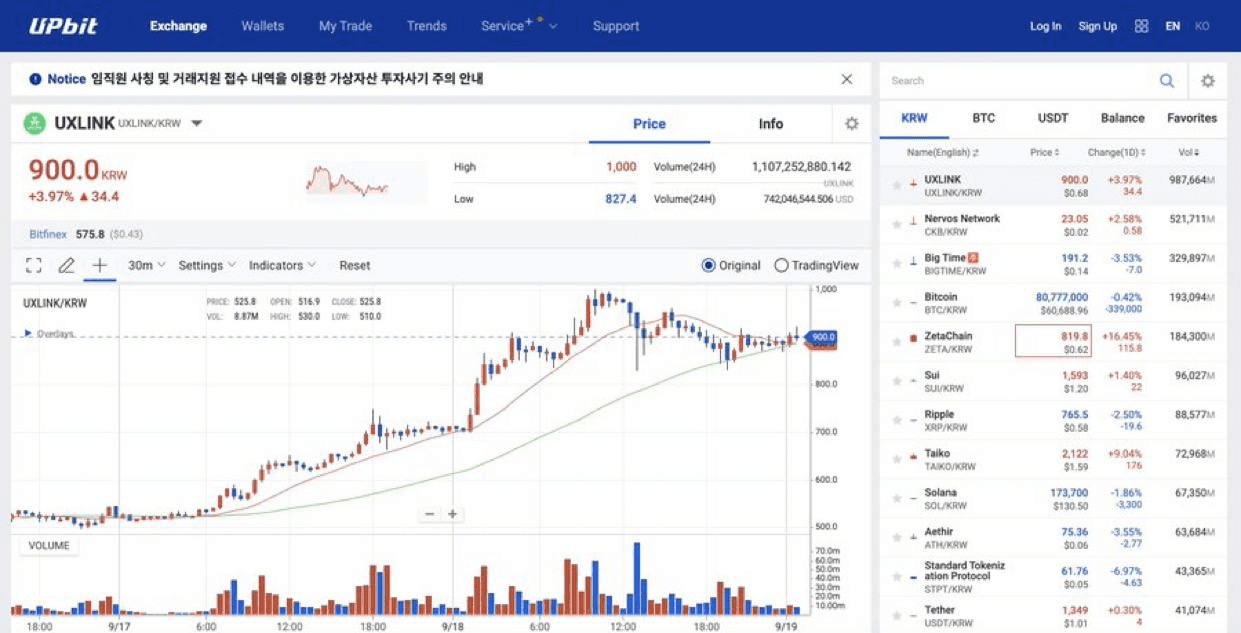Image resolution: width=1241 pixels, height=633 pixels.
Task: Favorite star for Ripple row
Action: tap(897, 421)
